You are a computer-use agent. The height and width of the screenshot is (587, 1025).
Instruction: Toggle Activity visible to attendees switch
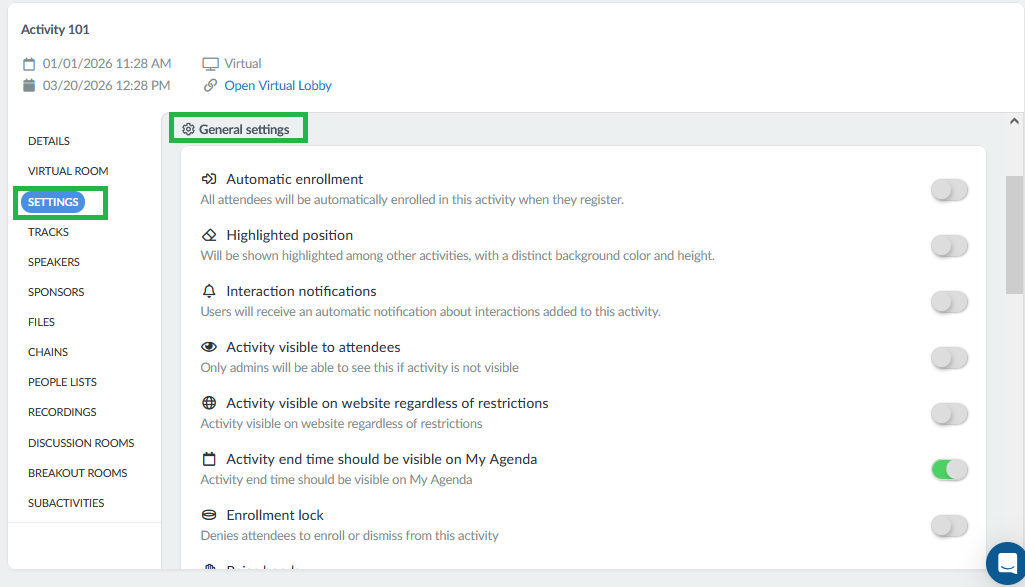949,358
